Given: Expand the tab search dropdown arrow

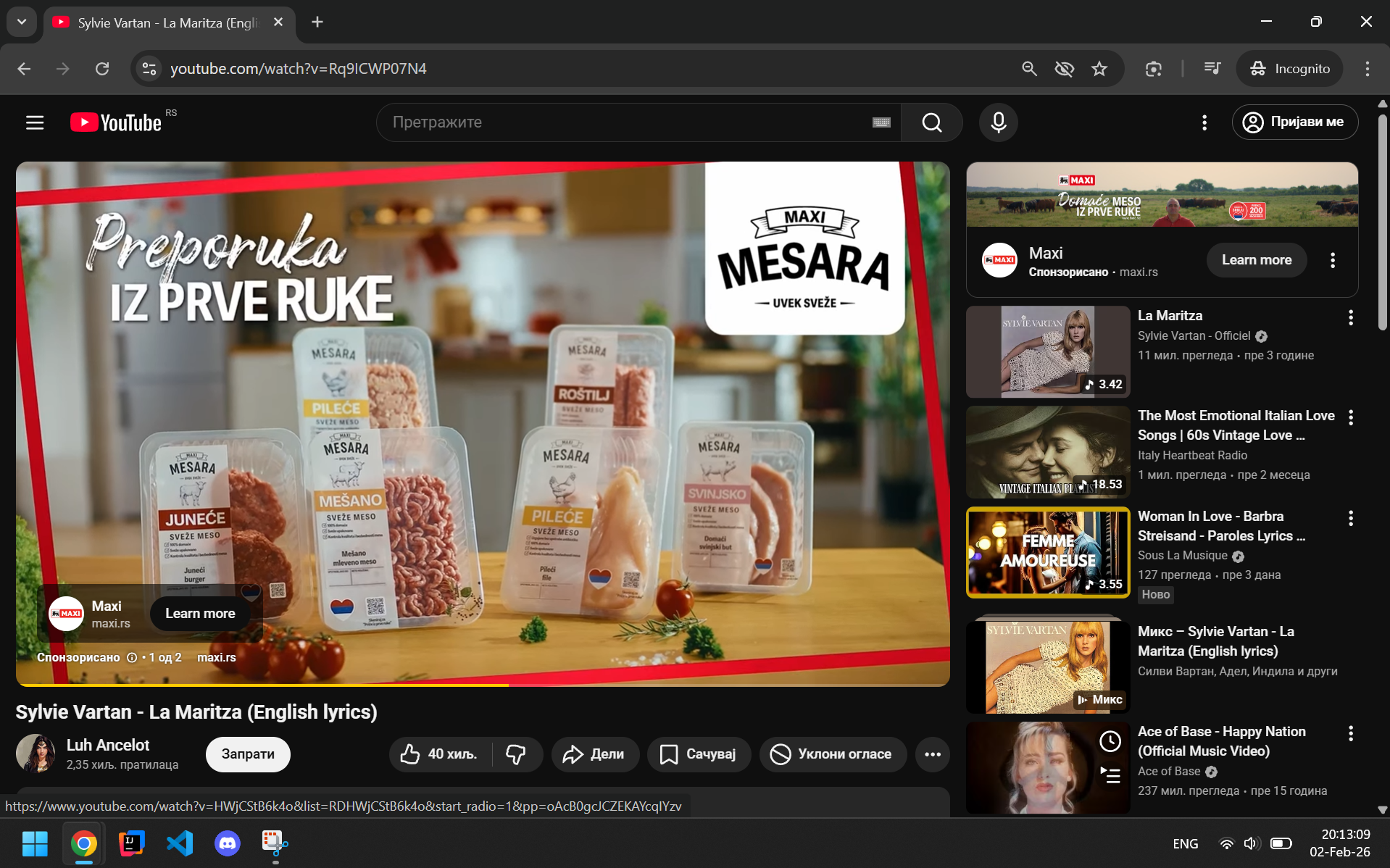Looking at the screenshot, I should click(x=22, y=22).
